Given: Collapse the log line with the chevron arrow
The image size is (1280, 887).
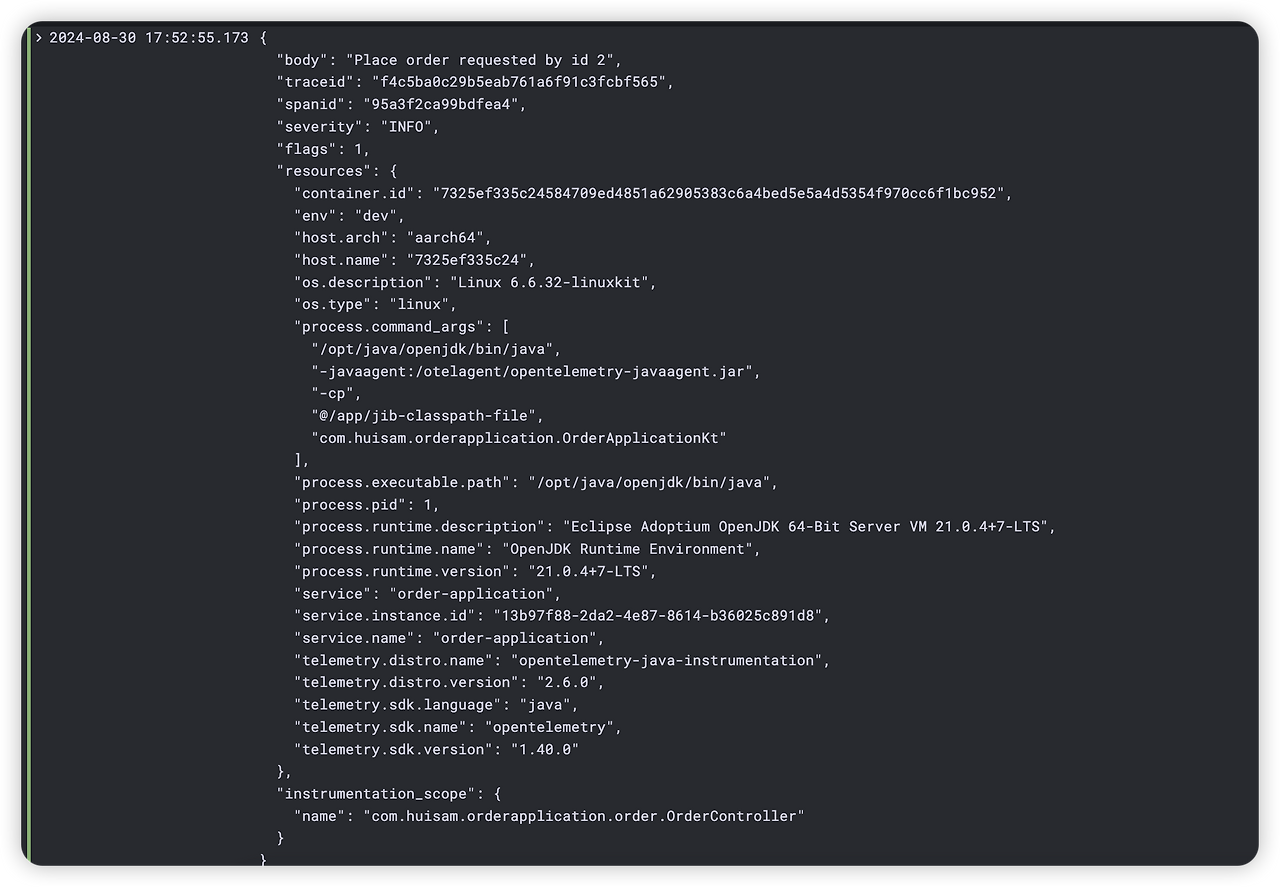Looking at the screenshot, I should 39,38.
